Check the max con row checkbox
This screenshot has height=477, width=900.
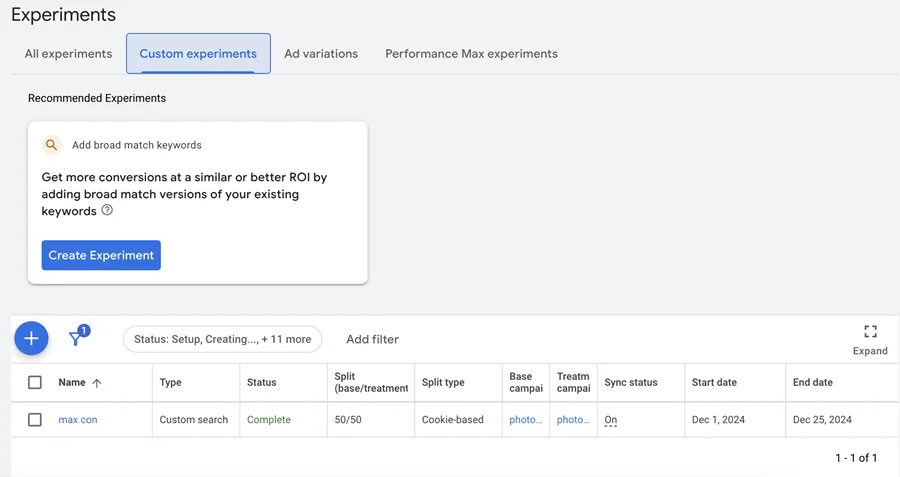coord(34,420)
